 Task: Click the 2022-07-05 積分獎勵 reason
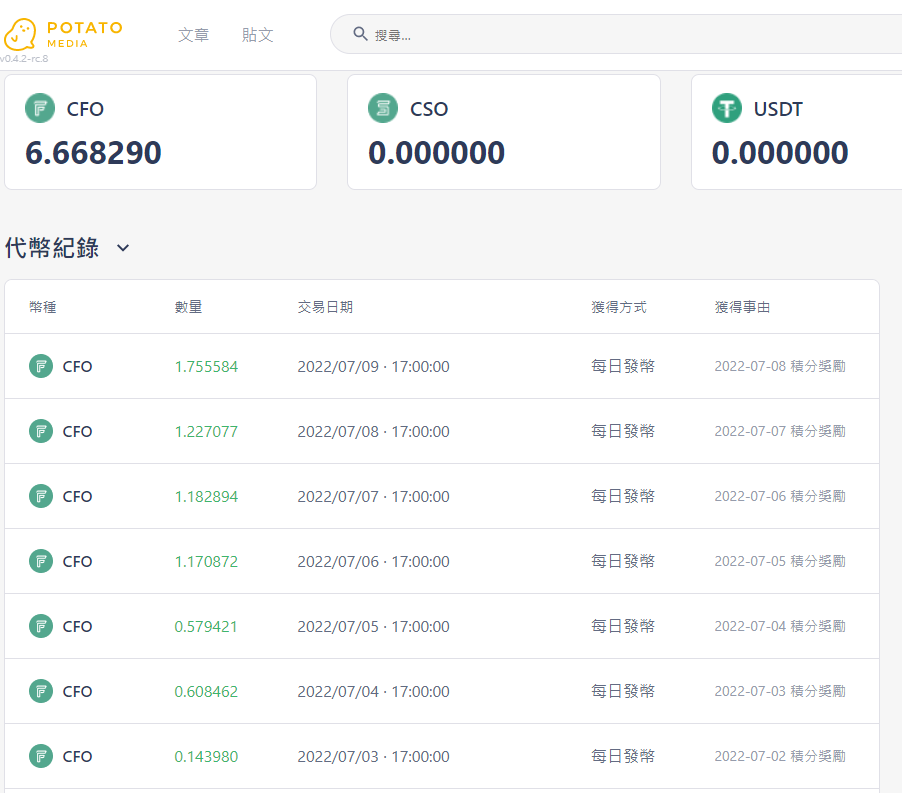pos(780,561)
